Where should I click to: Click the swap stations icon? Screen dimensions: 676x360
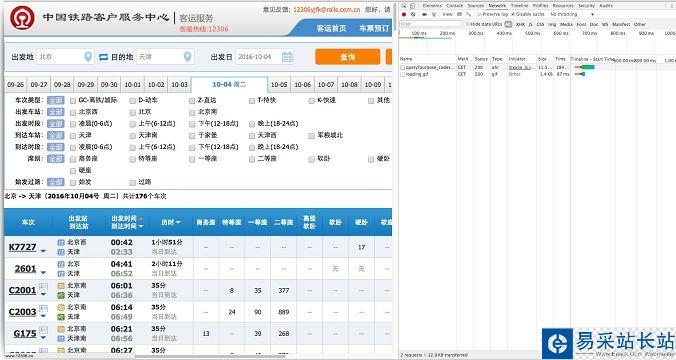point(103,57)
